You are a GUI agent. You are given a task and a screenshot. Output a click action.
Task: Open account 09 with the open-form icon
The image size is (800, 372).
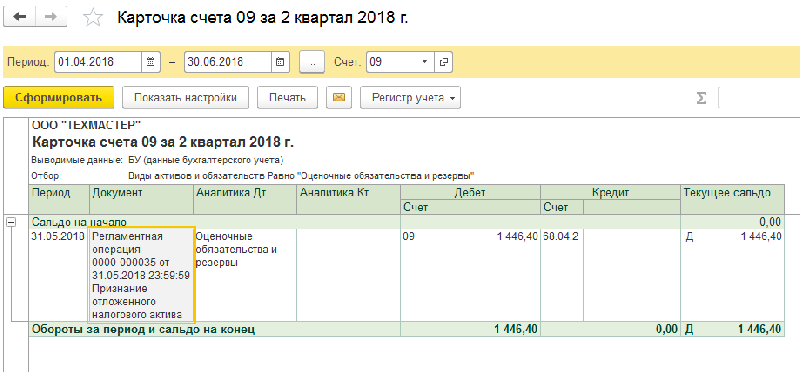[x=443, y=62]
